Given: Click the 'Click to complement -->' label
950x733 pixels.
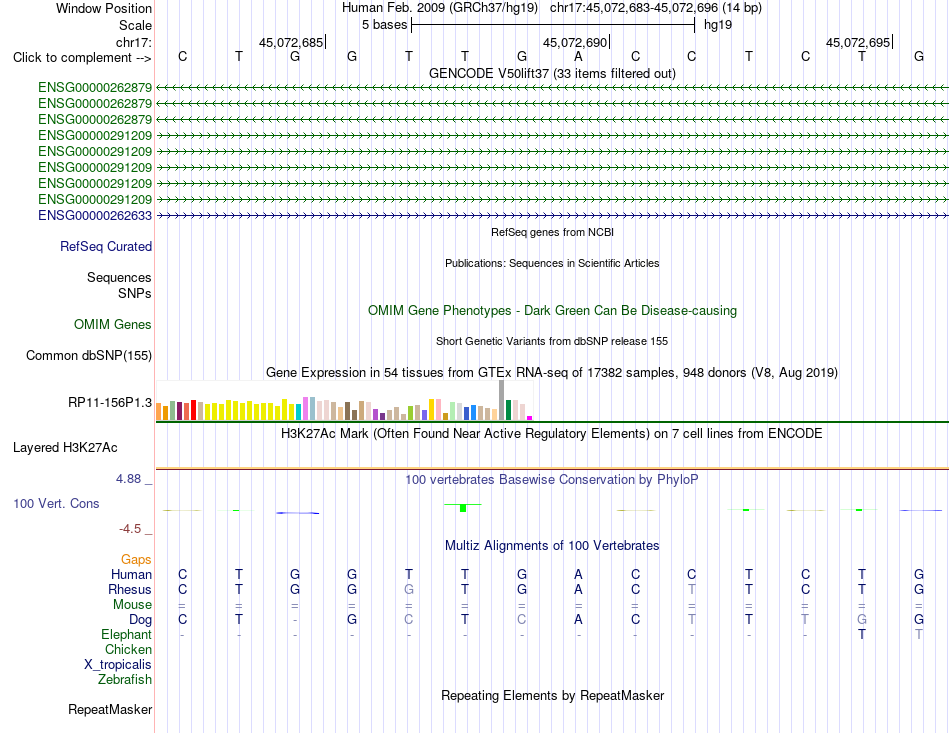Looking at the screenshot, I should [x=82, y=58].
